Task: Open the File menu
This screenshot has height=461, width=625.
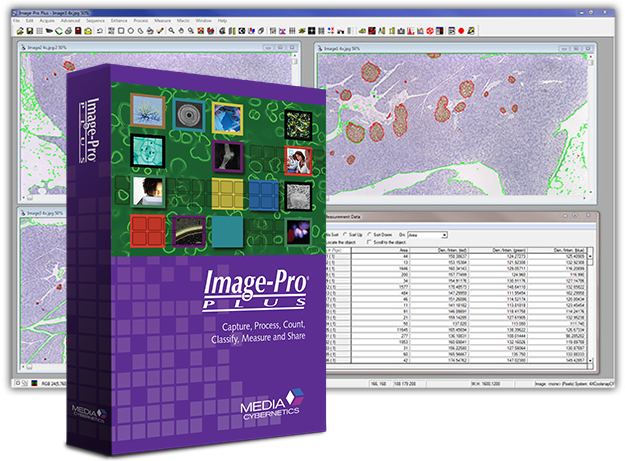Action: pyautogui.click(x=16, y=20)
